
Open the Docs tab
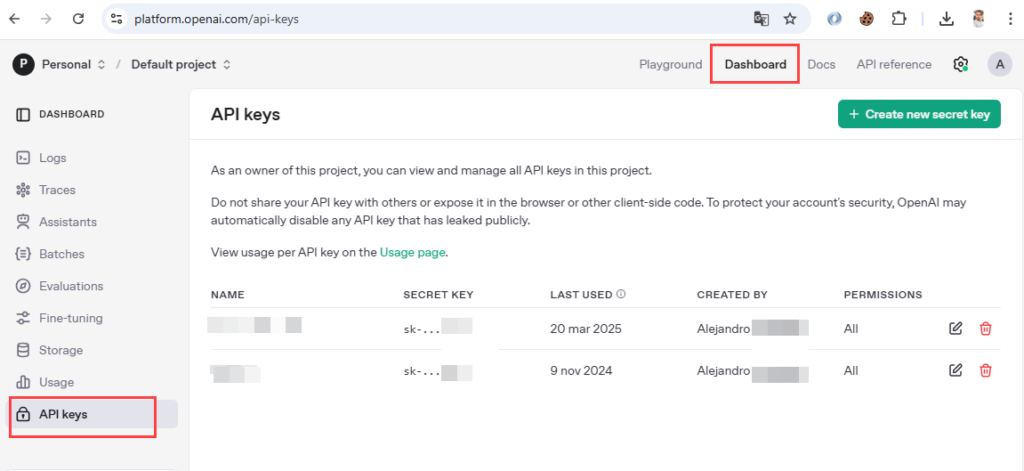(x=822, y=65)
